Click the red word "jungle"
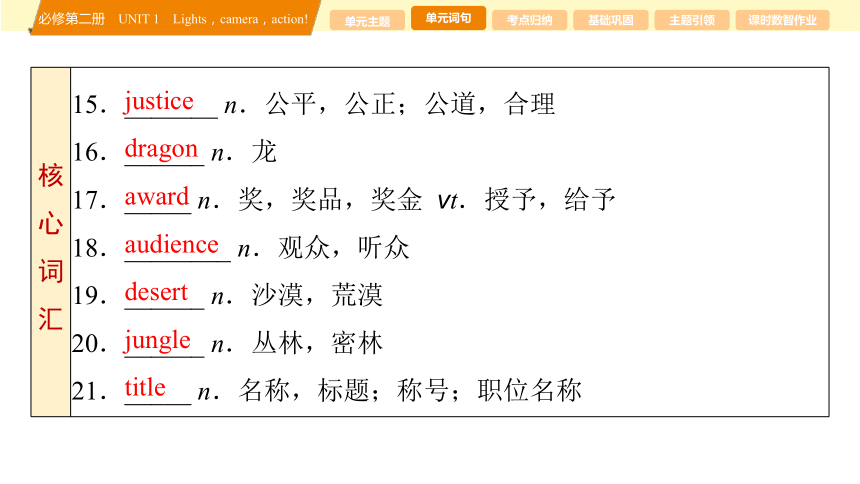Viewport: 860px width, 484px height. 157,341
